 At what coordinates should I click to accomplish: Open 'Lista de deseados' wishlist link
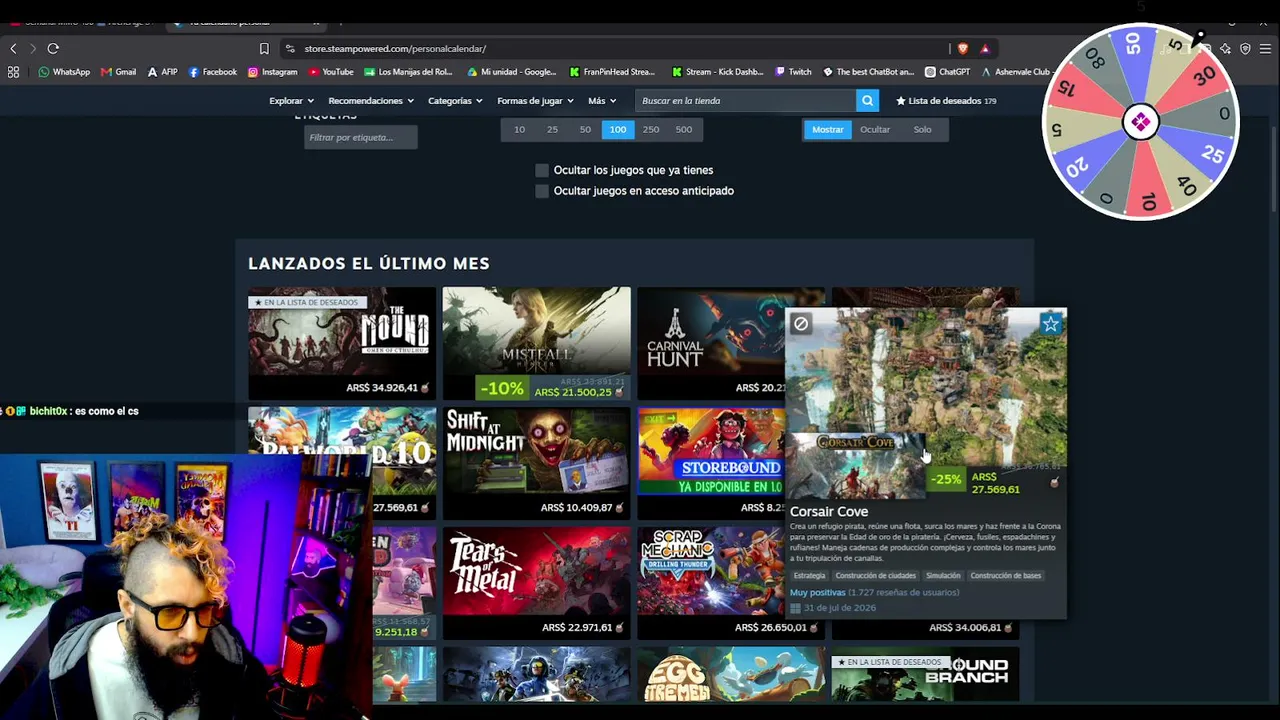click(946, 101)
